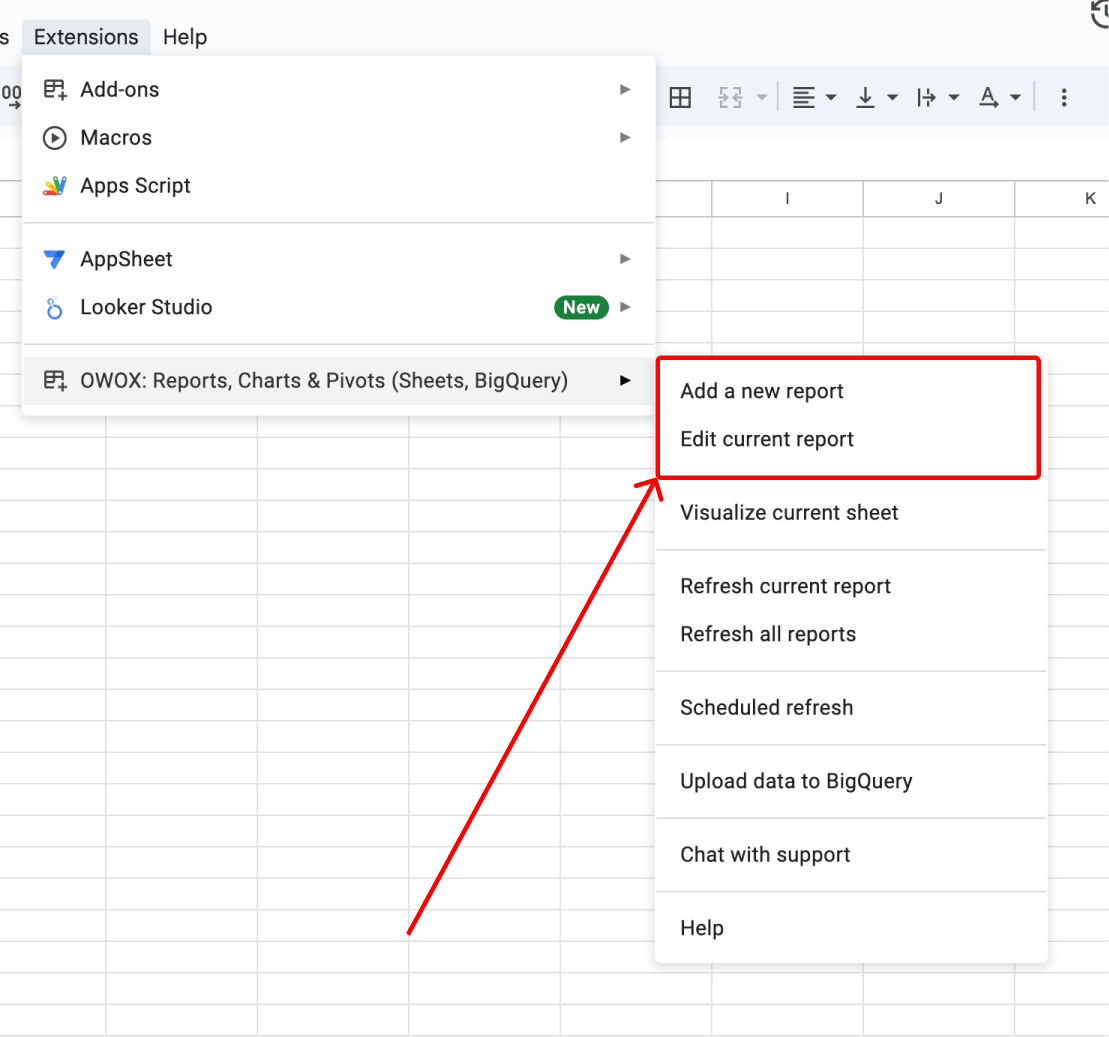This screenshot has height=1037, width=1109.
Task: Open the three-dot More toolbar menu
Action: [x=1064, y=98]
